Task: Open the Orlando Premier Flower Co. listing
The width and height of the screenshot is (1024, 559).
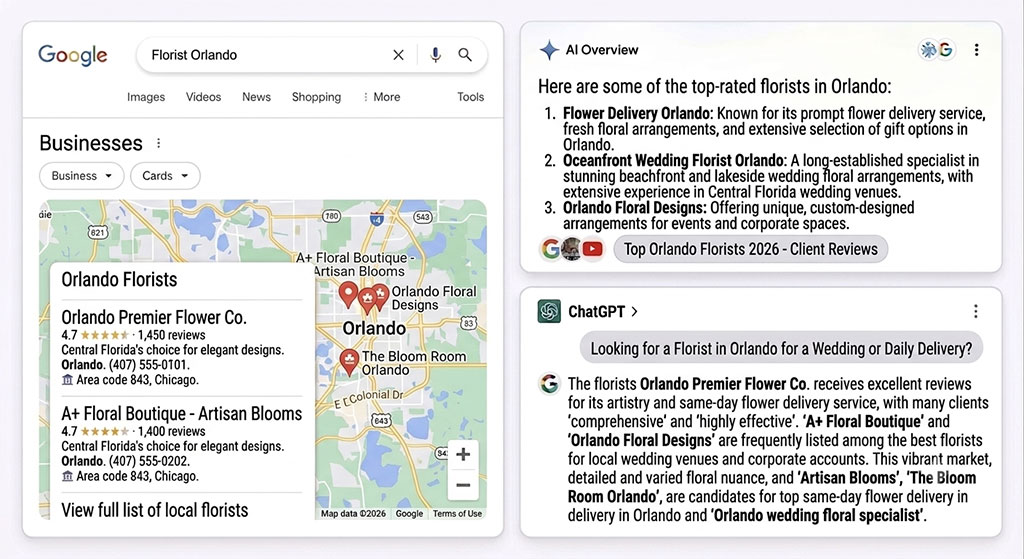Action: (x=153, y=317)
